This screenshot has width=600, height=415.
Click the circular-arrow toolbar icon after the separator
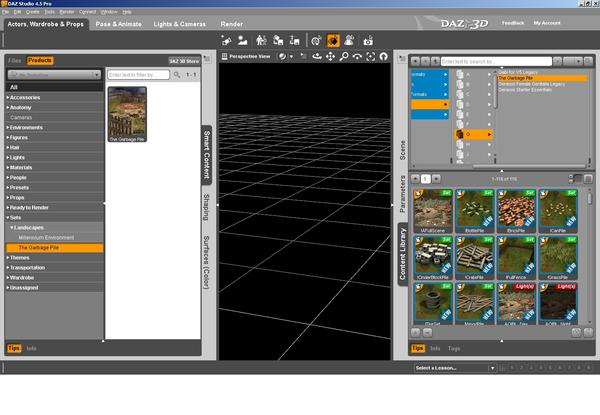(316, 40)
